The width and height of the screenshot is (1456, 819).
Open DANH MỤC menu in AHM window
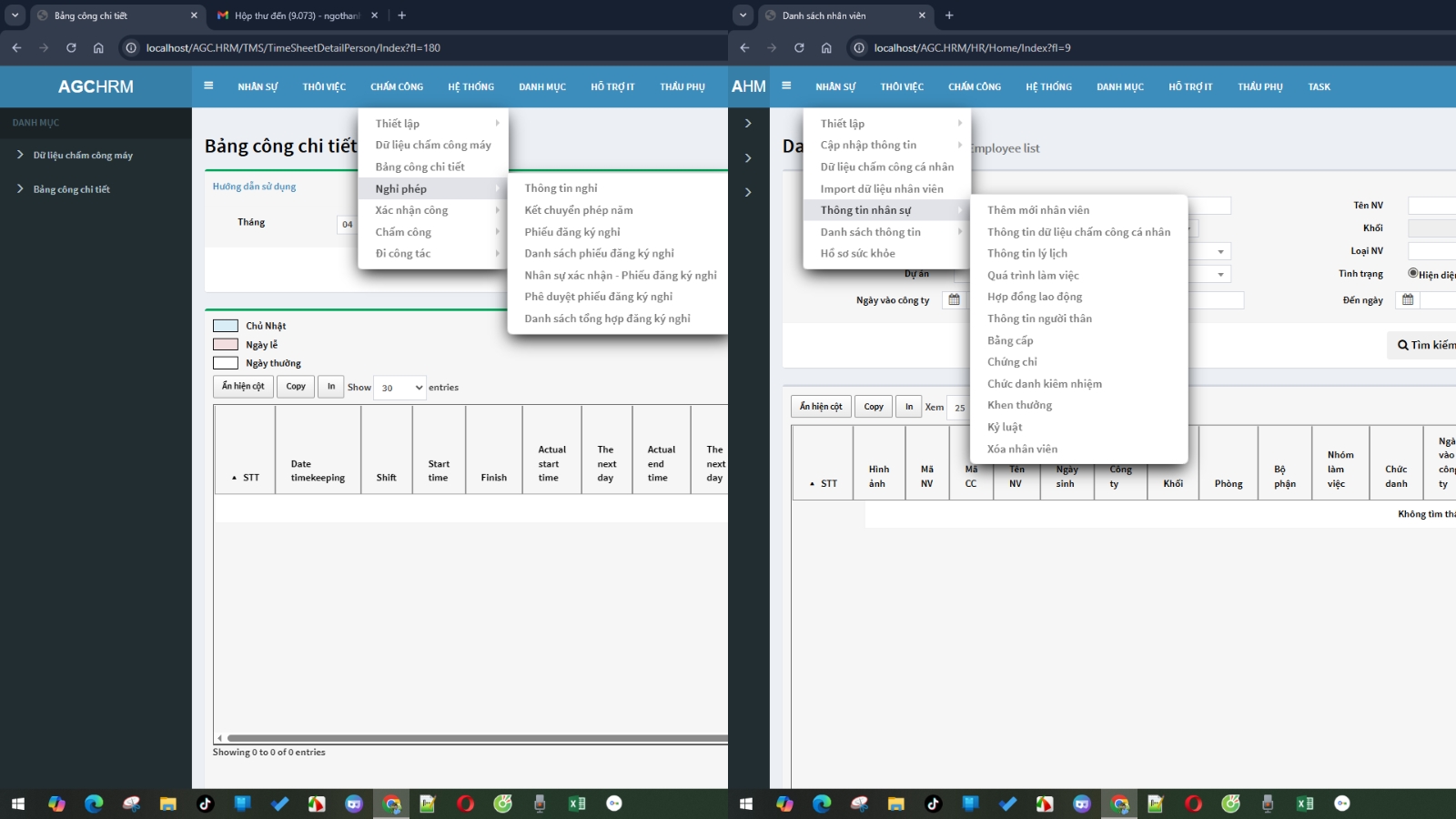point(1120,86)
